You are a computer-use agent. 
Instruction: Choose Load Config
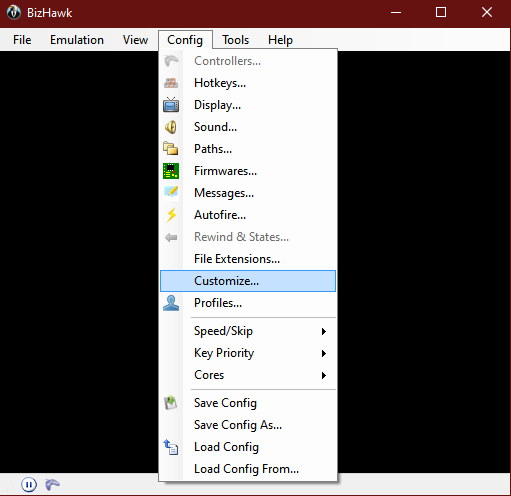248,447
